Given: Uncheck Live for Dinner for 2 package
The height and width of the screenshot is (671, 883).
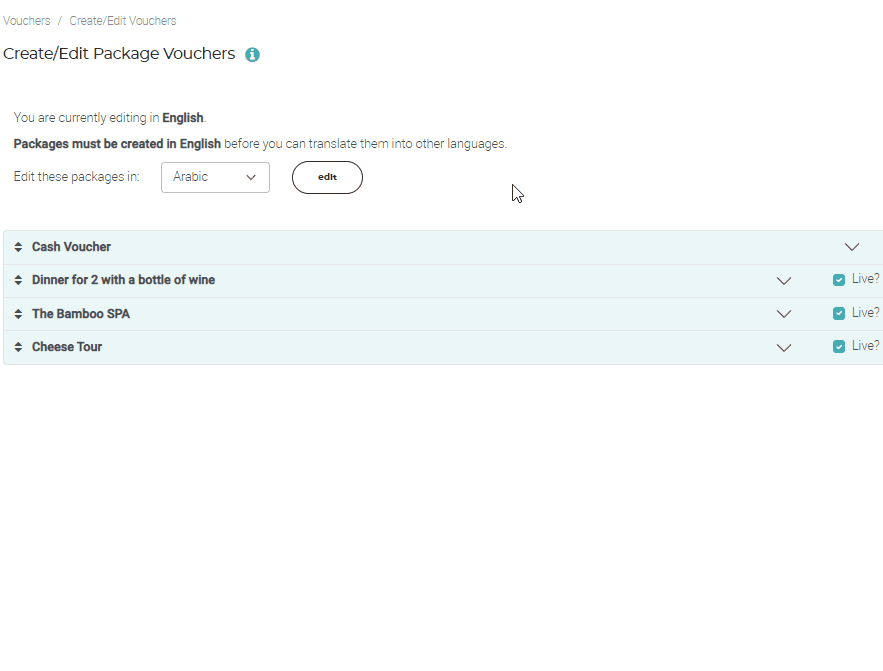Looking at the screenshot, I should coord(839,280).
